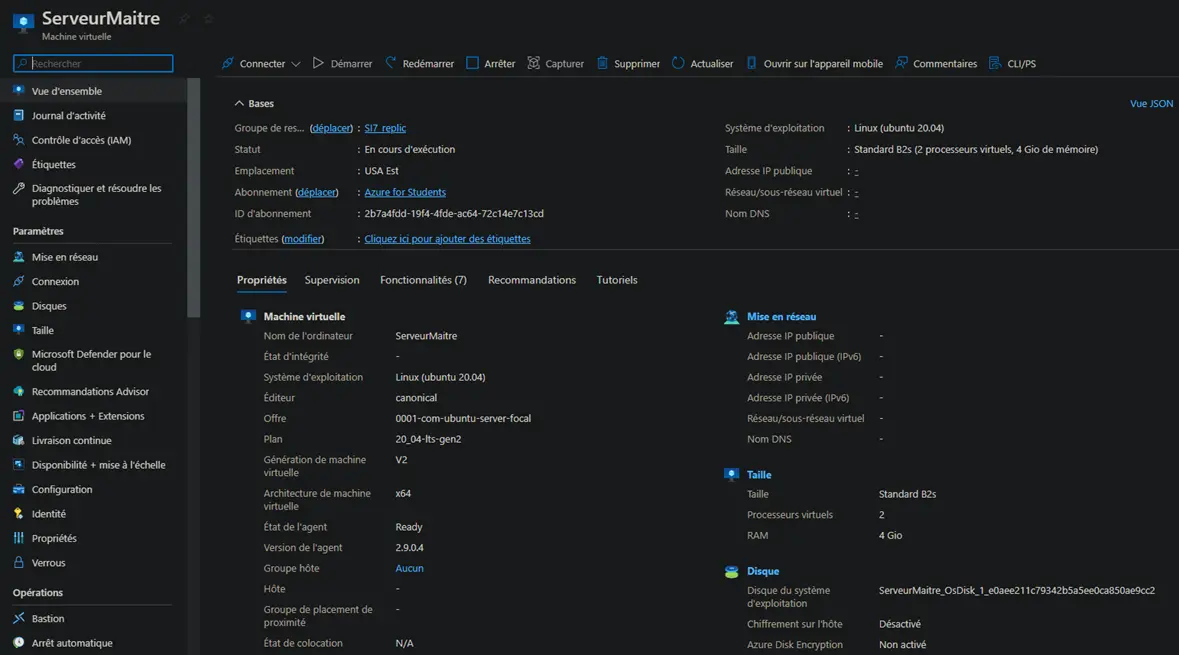
Task: Switch to the Propriétés tab
Action: pos(262,280)
